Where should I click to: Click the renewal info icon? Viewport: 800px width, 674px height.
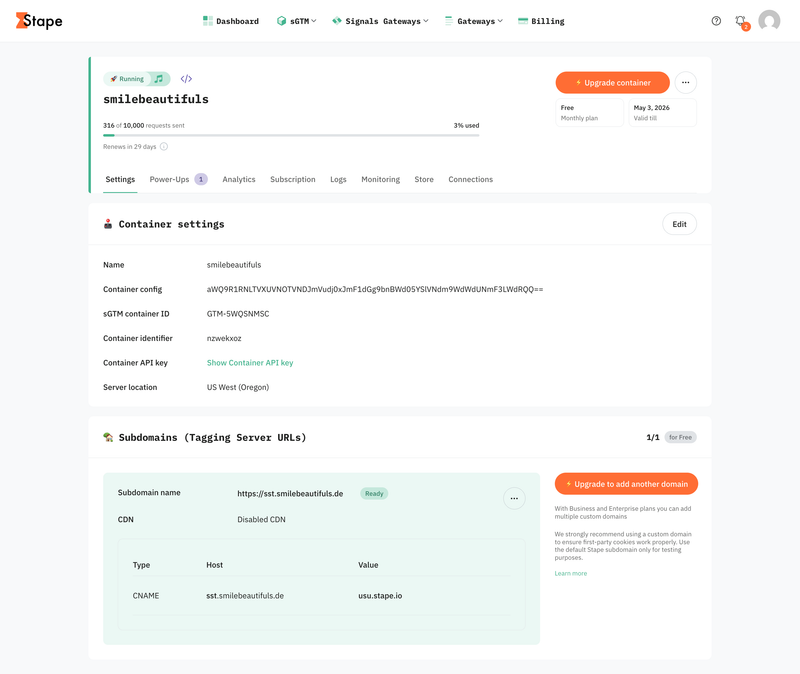(164, 146)
